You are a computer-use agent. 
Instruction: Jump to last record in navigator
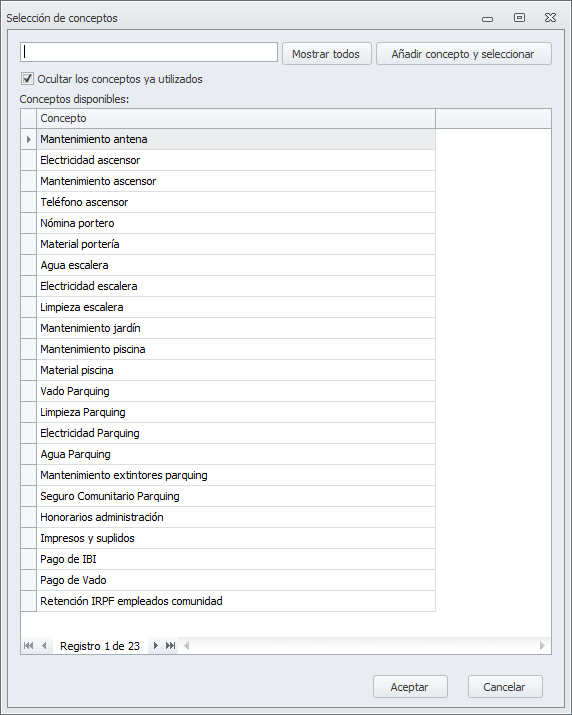(x=171, y=645)
